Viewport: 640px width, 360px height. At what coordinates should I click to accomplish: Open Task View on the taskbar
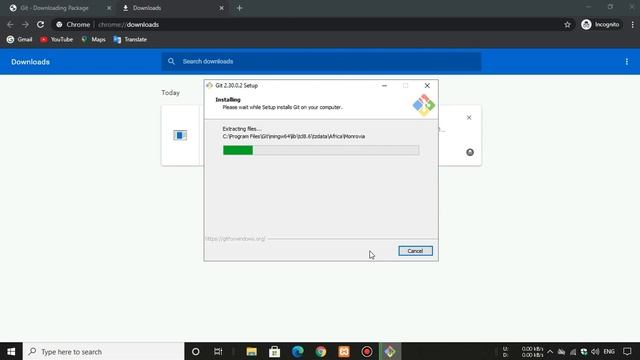click(x=218, y=351)
